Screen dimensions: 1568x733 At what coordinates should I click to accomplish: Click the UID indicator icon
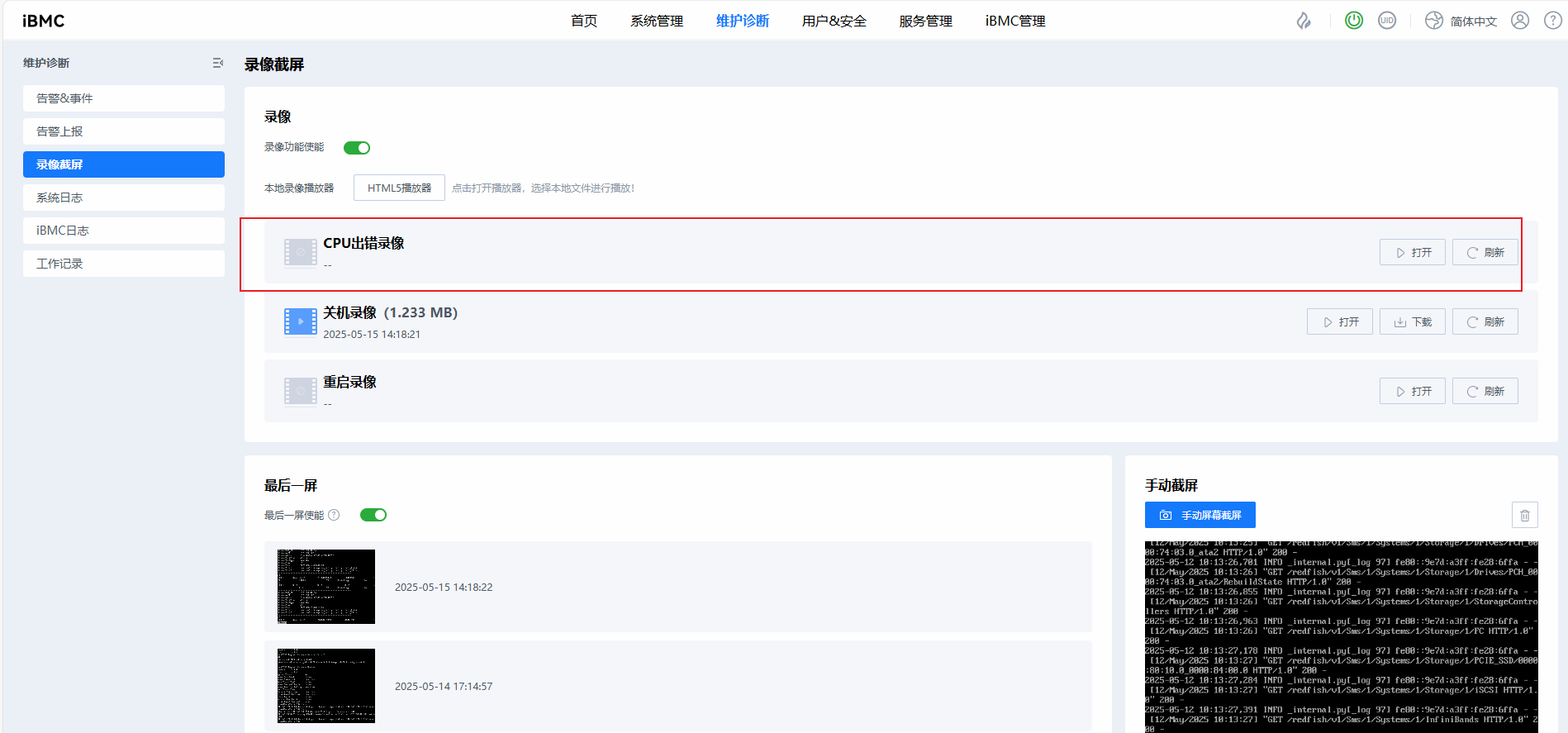(x=1387, y=21)
